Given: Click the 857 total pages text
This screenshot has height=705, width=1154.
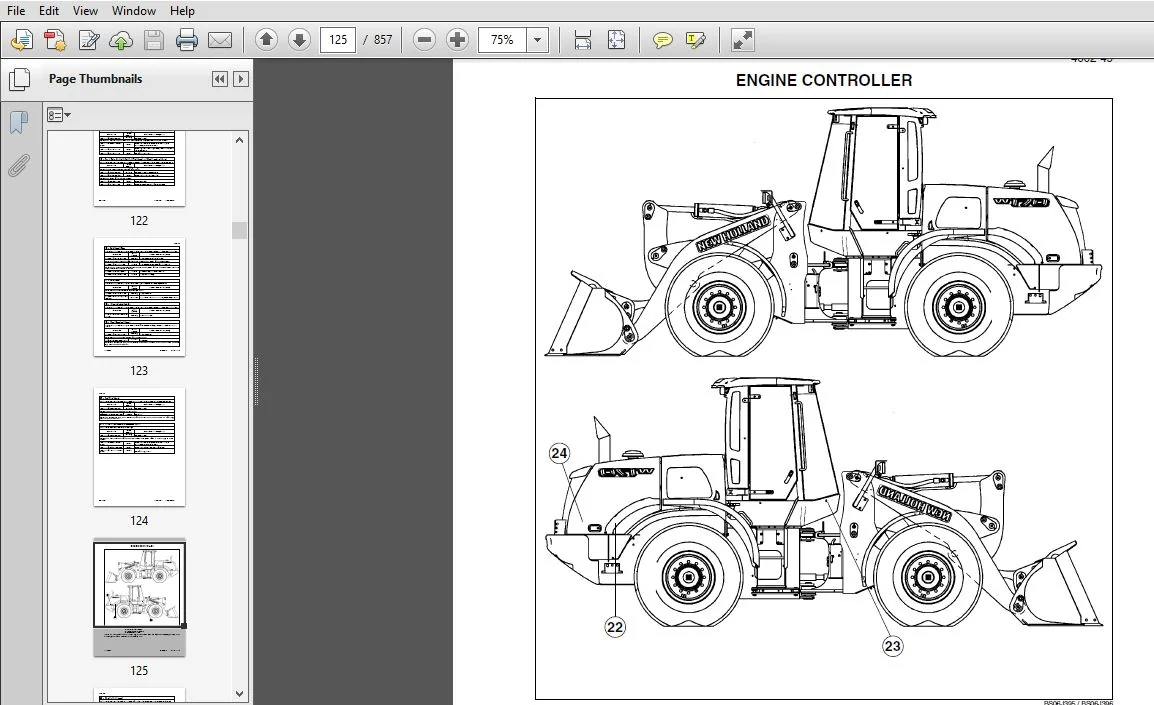Looking at the screenshot, I should (x=383, y=40).
